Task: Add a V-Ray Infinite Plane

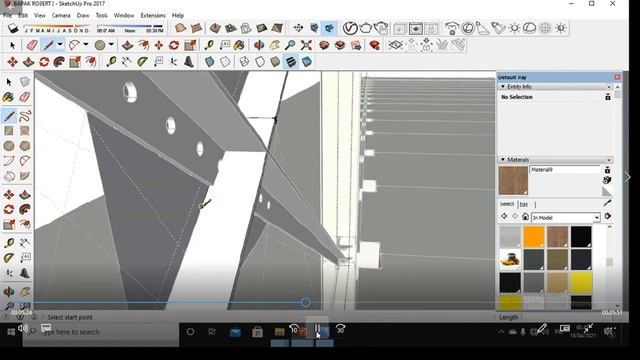Action: 395,45
